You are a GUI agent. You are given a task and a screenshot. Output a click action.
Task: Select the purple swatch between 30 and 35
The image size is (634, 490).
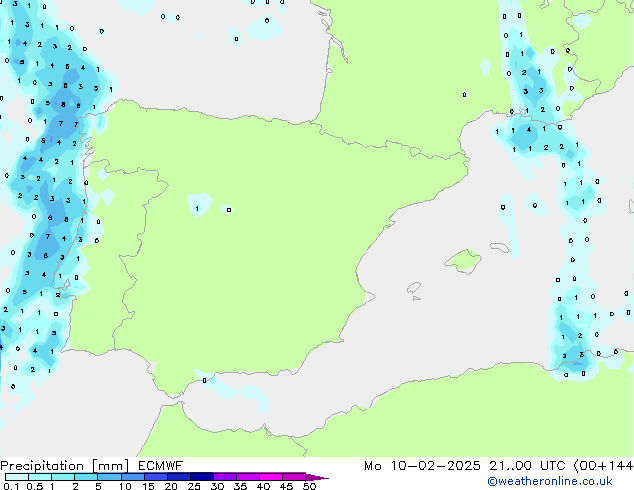(x=226, y=477)
